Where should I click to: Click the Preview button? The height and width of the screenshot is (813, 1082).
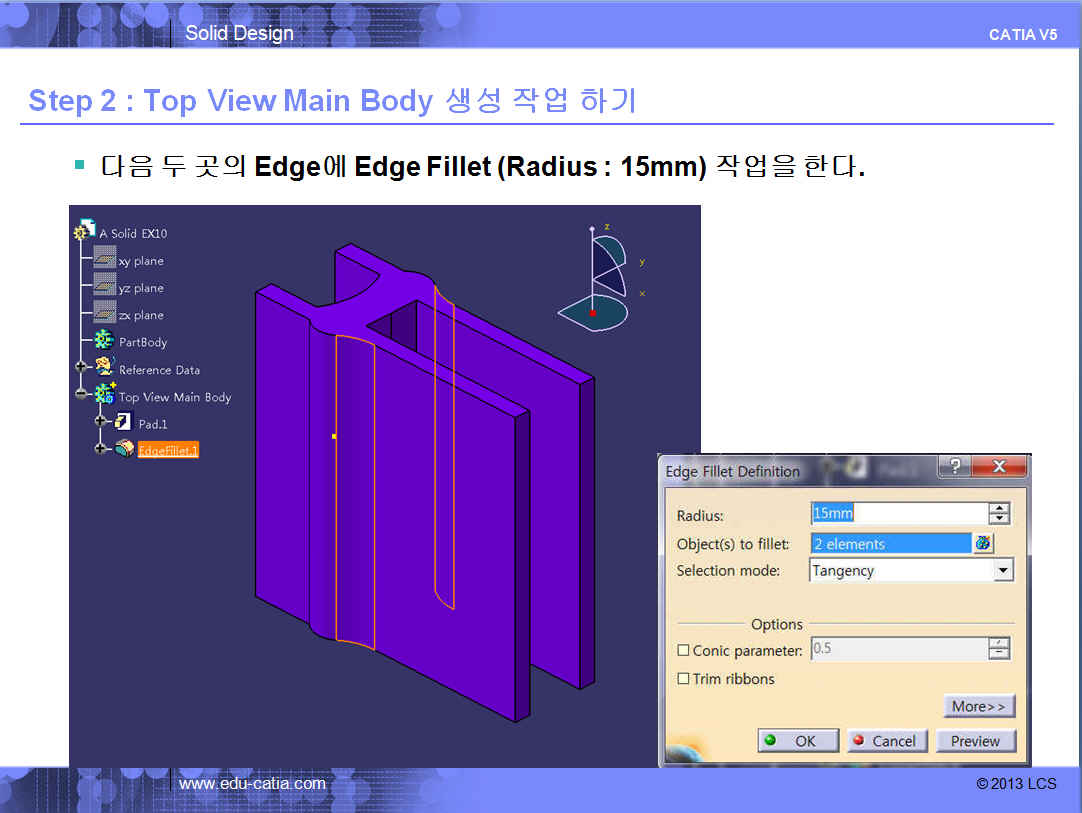[975, 741]
